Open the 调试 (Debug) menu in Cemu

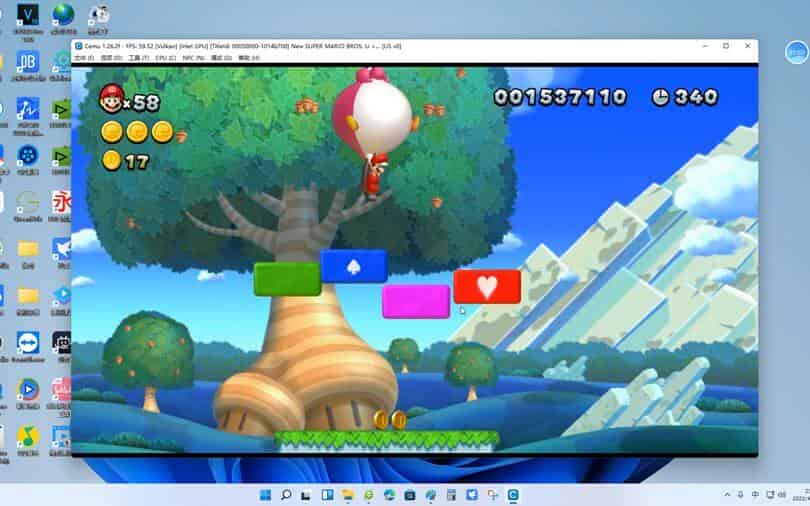[221, 58]
